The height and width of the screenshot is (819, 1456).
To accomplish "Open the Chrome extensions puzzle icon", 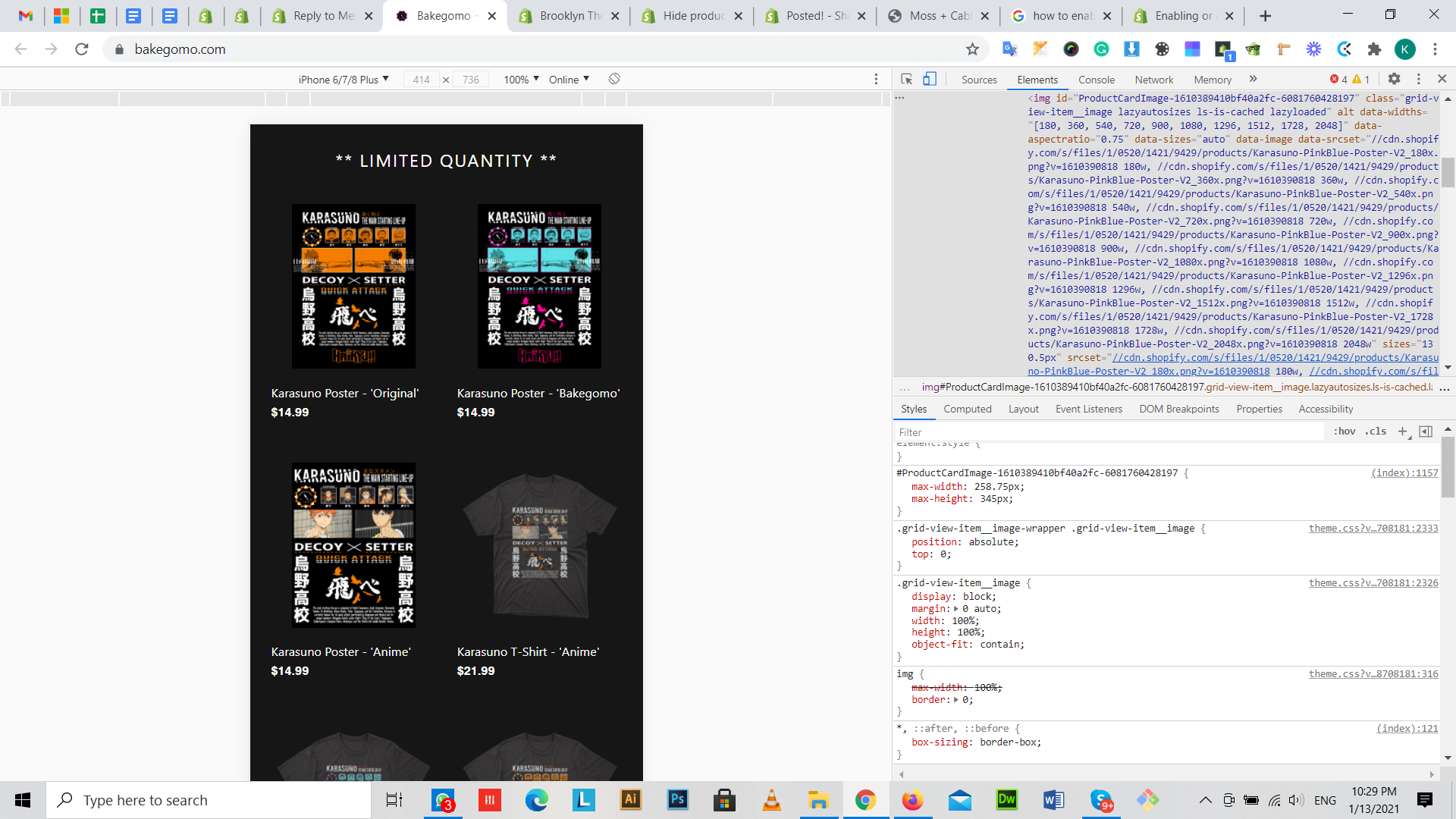I will pos(1374,49).
